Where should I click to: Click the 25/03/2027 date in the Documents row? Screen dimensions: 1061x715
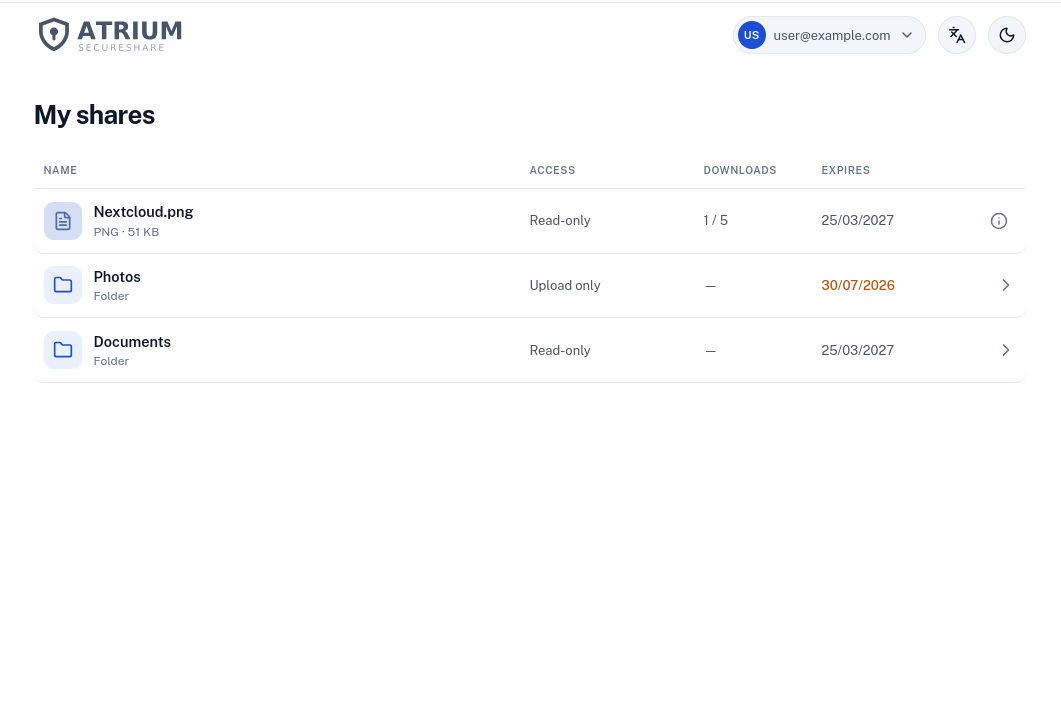857,350
